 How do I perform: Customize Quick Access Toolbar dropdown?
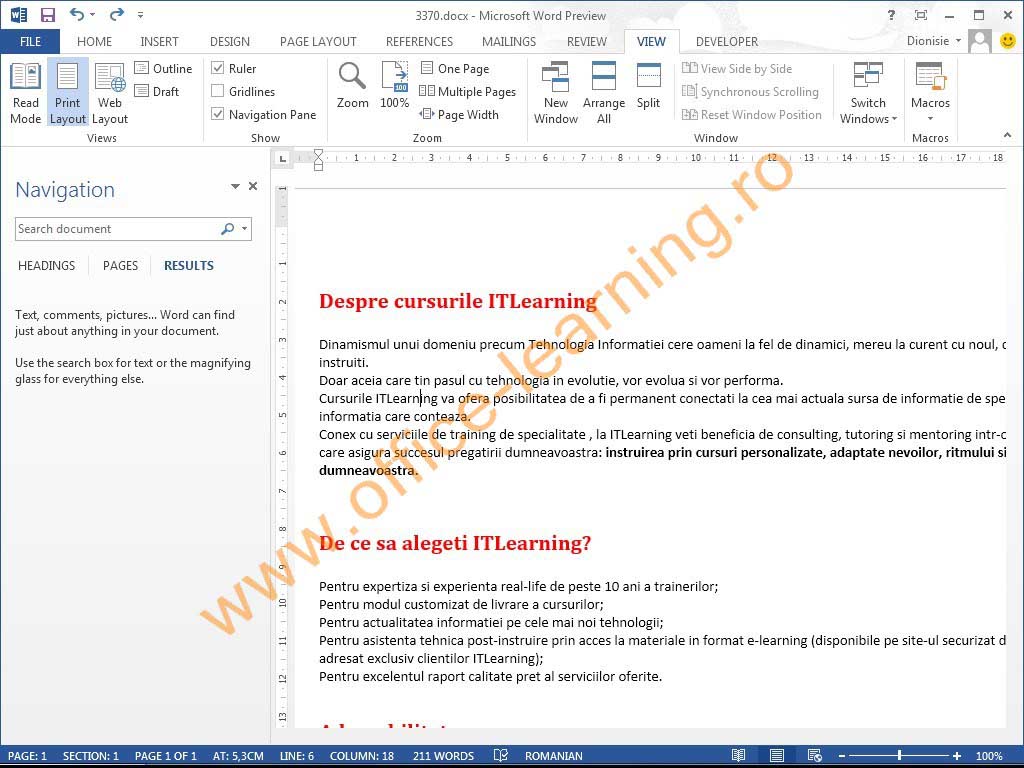click(x=140, y=14)
